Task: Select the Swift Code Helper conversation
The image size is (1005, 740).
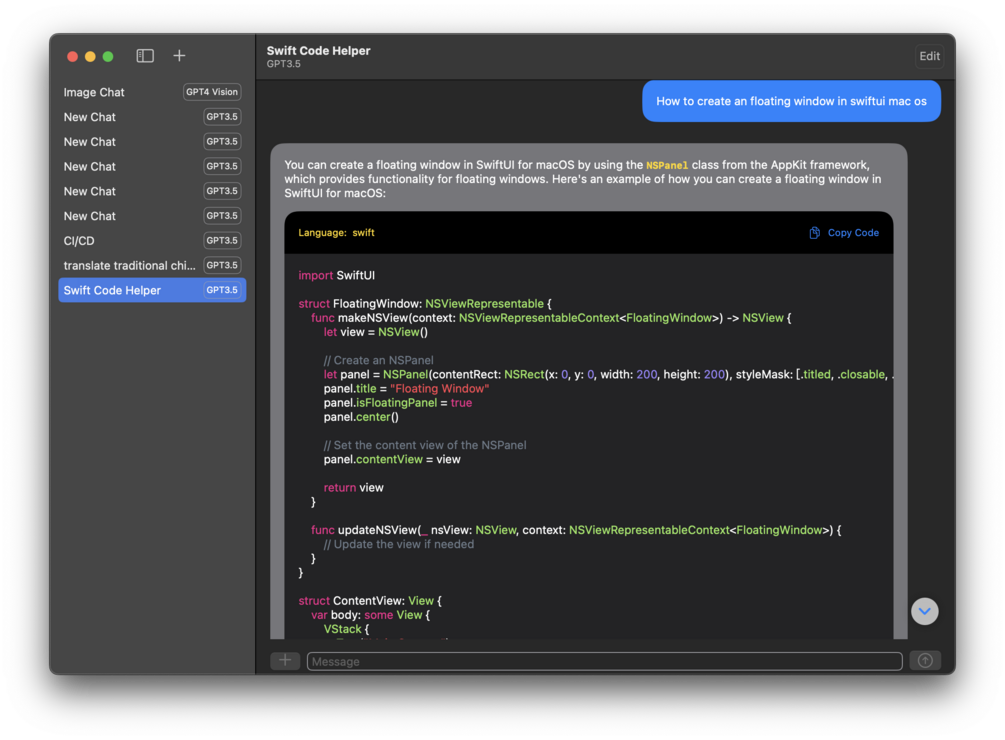Action: (x=152, y=290)
